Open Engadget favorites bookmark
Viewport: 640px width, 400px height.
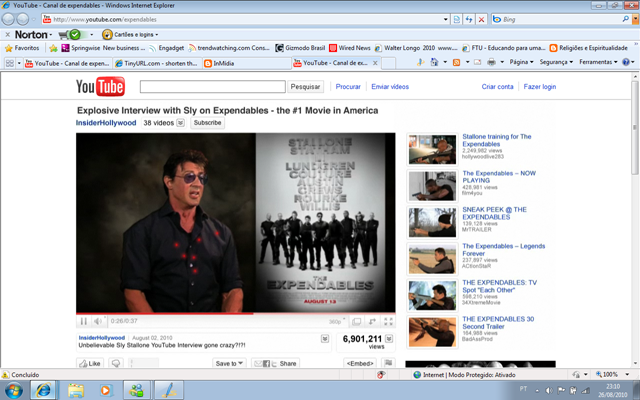166,48
